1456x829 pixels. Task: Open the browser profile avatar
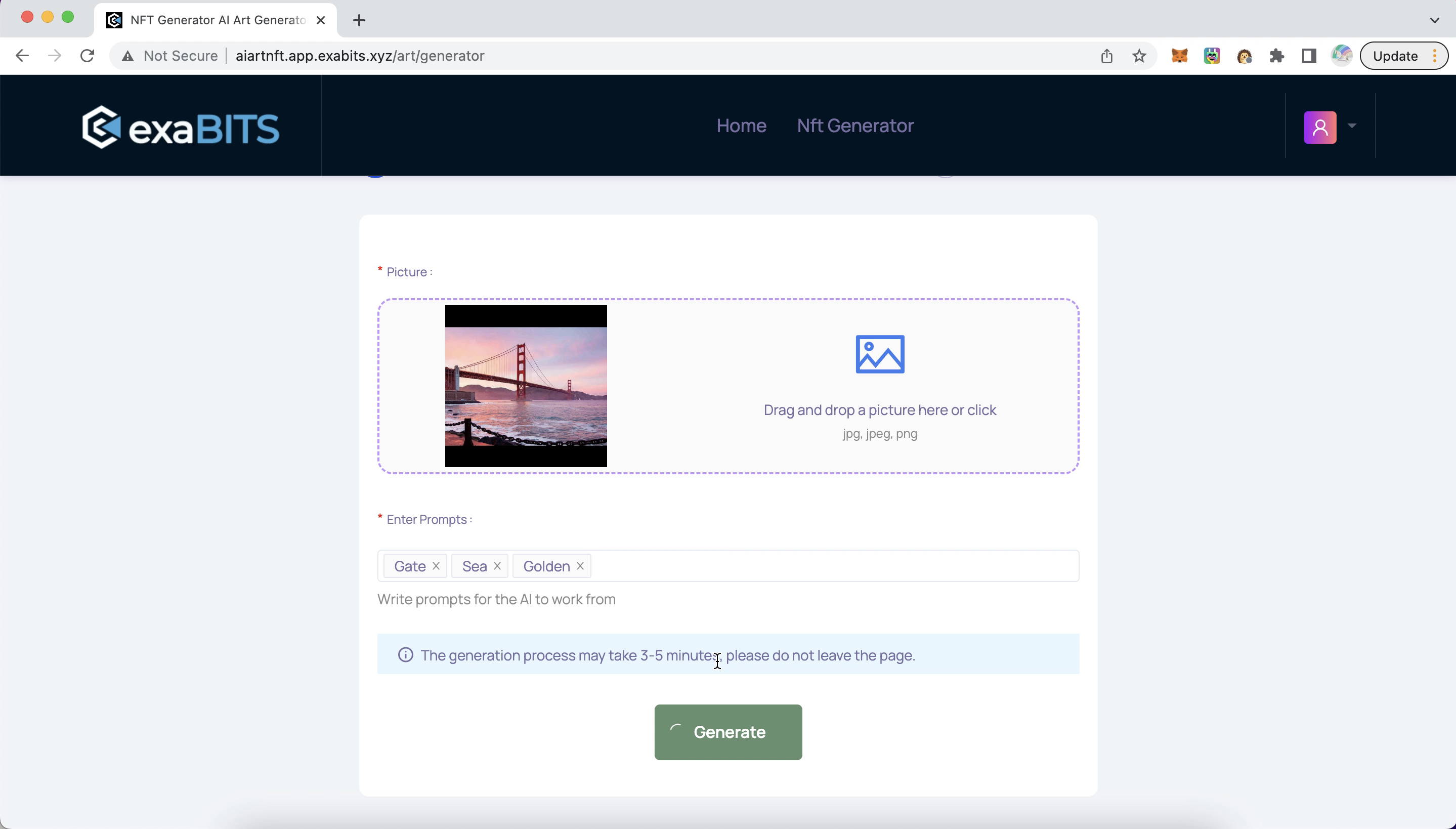1341,55
